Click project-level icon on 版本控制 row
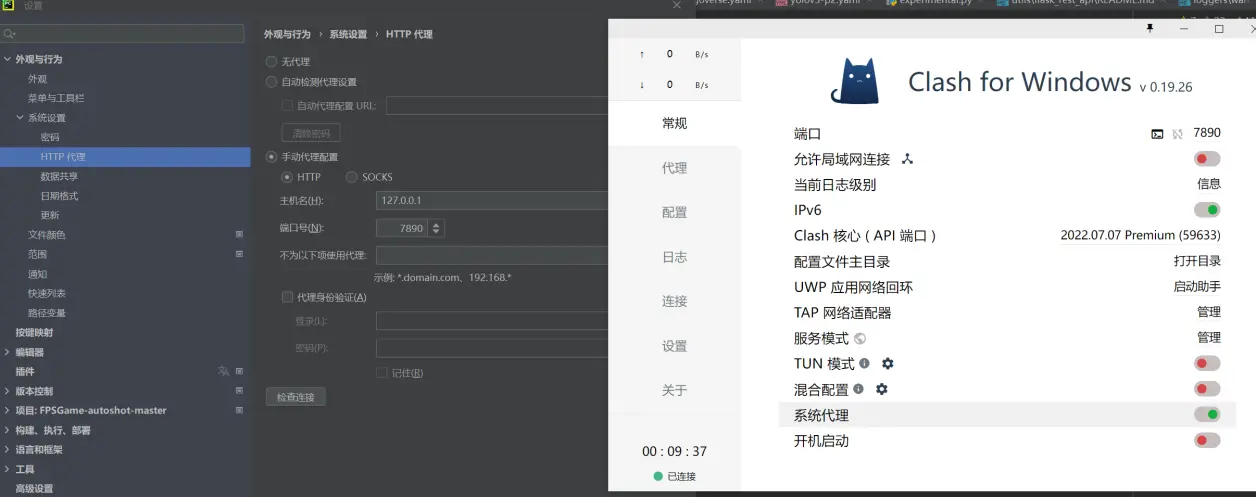Screen dimensions: 1256x497 click(x=239, y=390)
